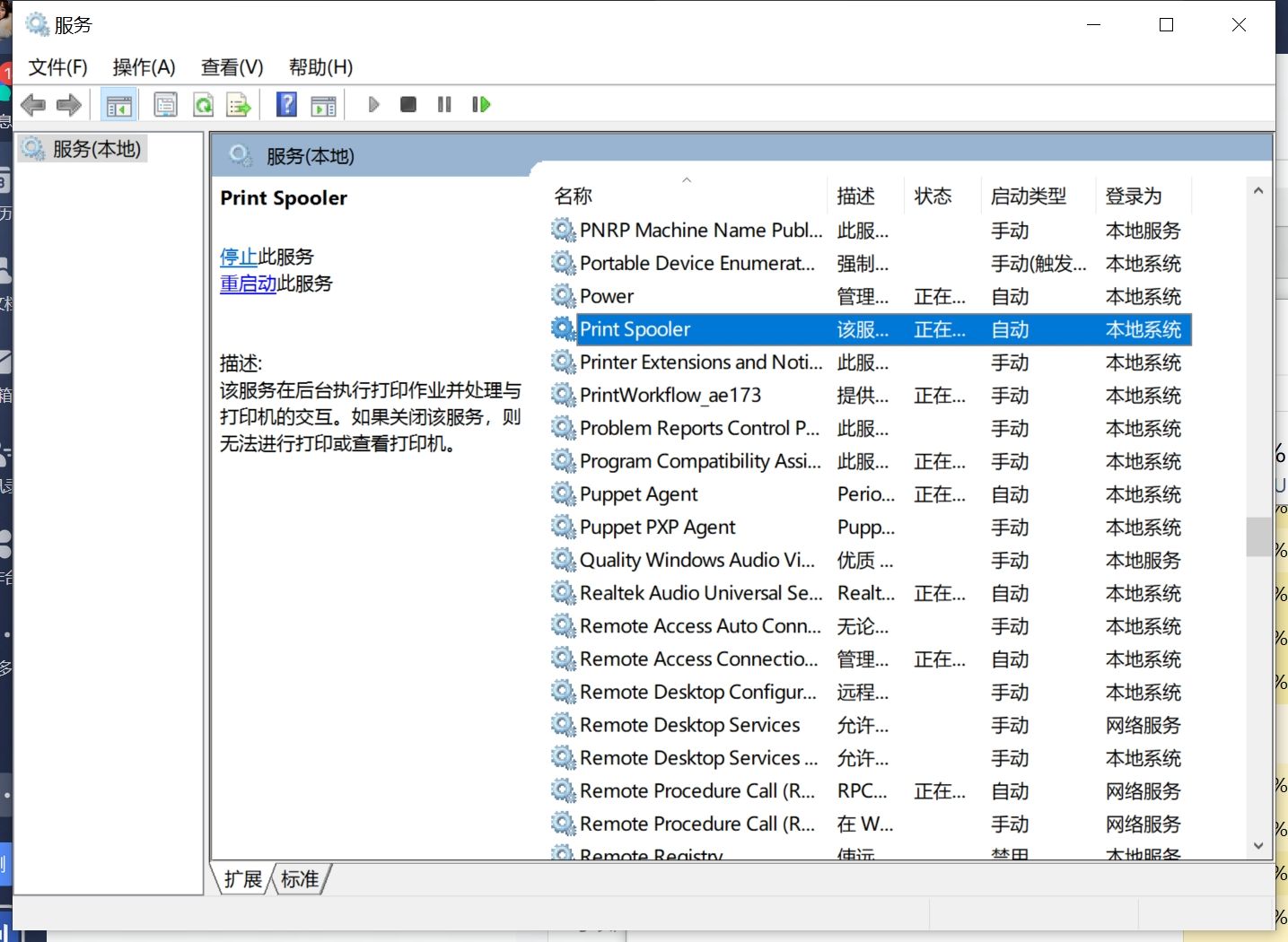The width and height of the screenshot is (1288, 942).
Task: Click the 重启动 link to restart service
Action: [249, 283]
